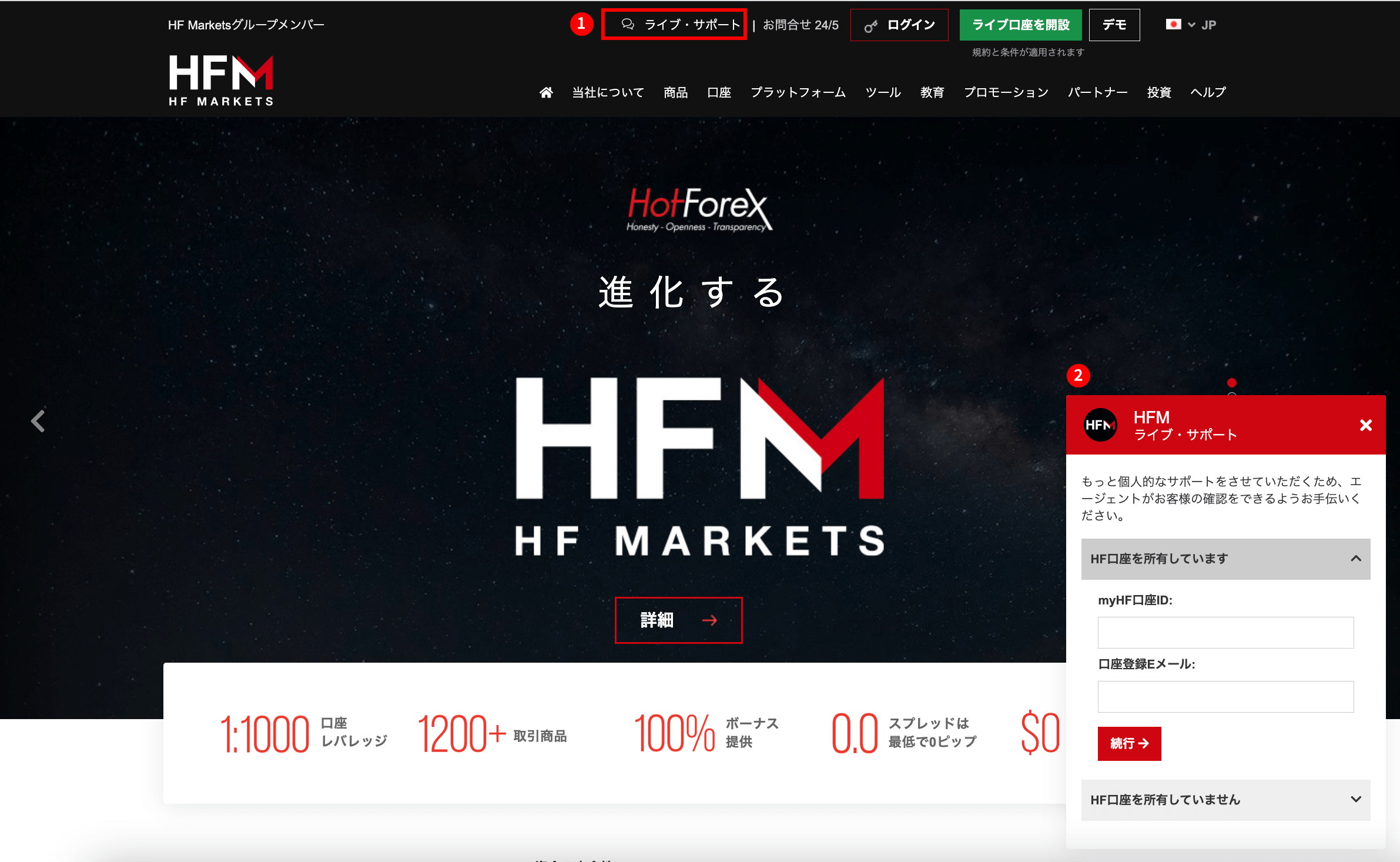Open 投資 menu

[x=1160, y=92]
